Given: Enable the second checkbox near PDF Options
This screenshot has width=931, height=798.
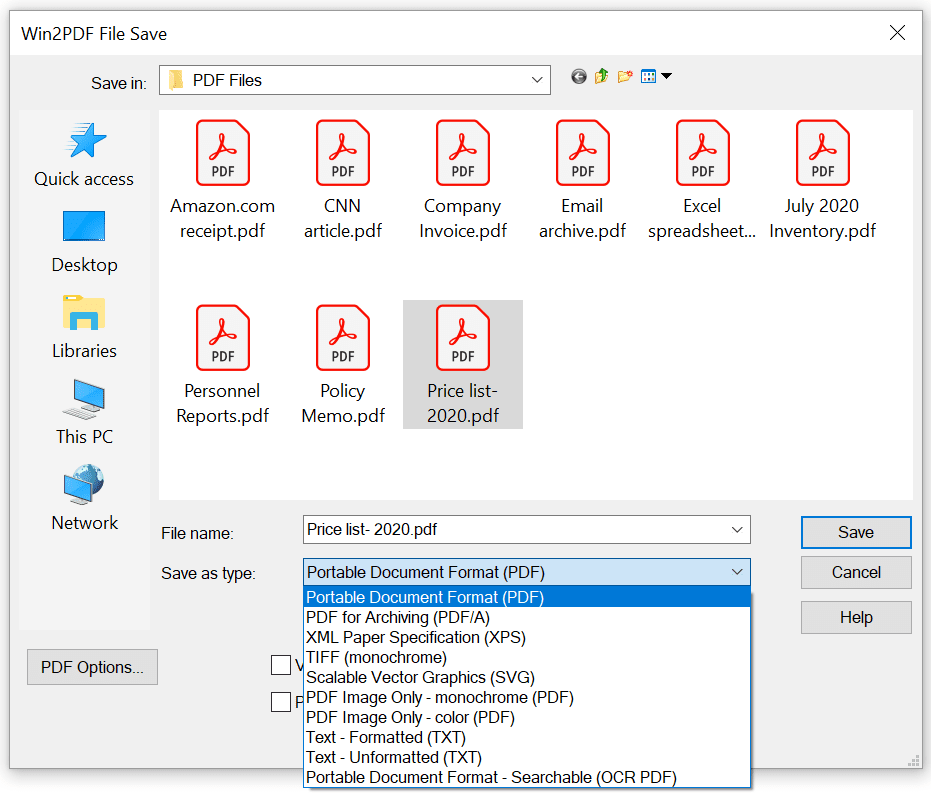Looking at the screenshot, I should tap(281, 701).
